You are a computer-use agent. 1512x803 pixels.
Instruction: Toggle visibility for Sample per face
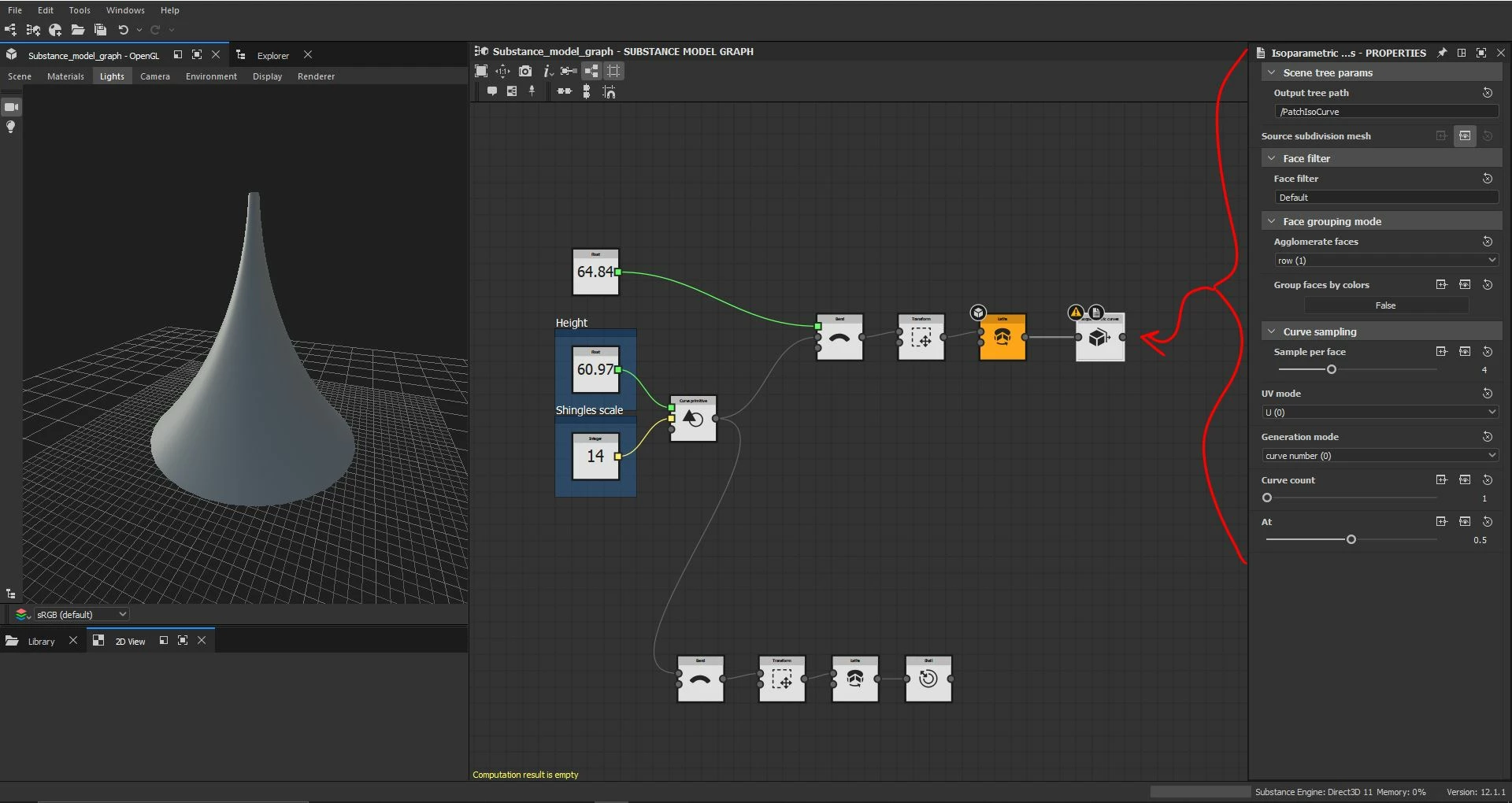tap(1465, 352)
